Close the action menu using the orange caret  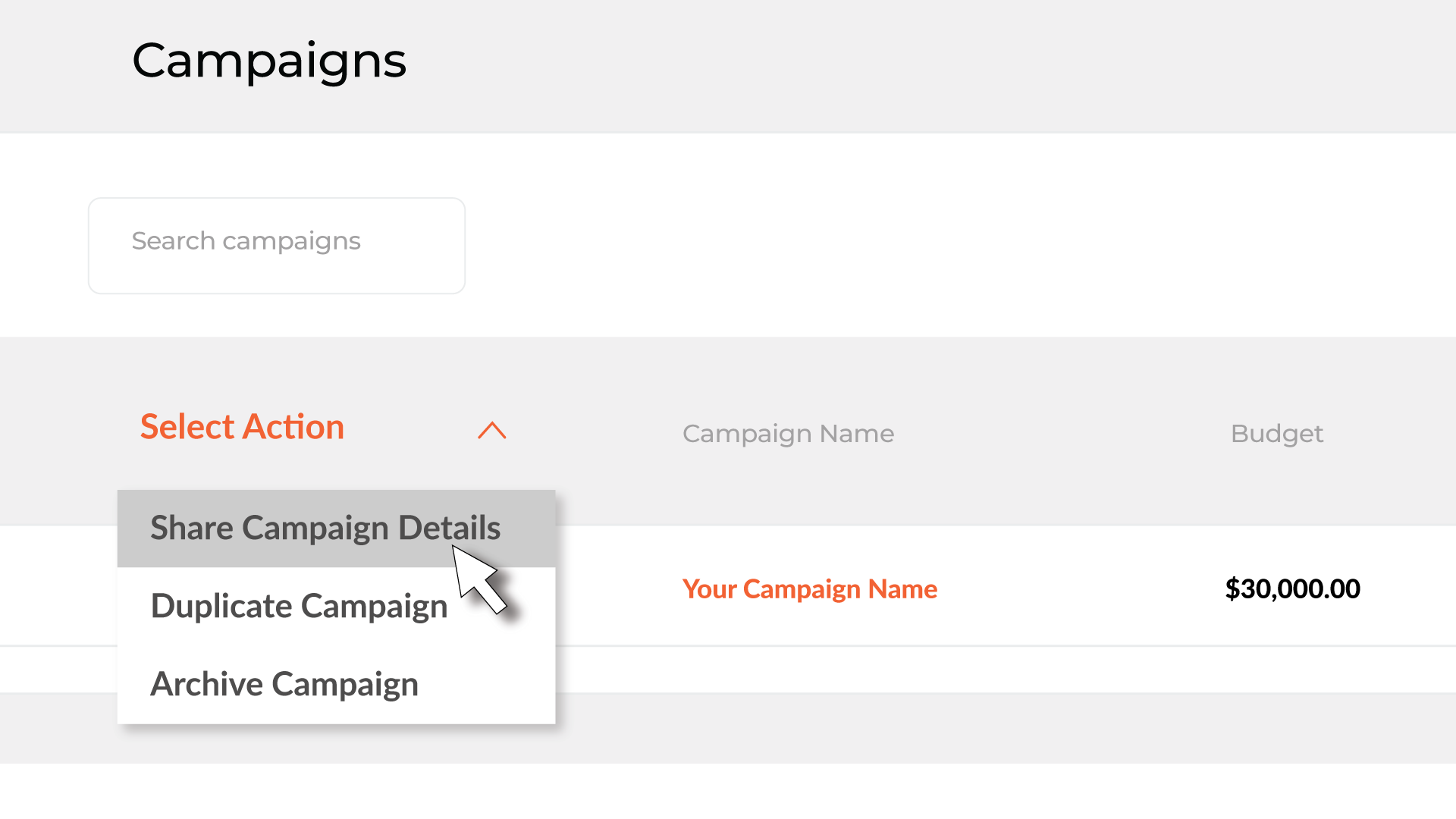(x=491, y=430)
